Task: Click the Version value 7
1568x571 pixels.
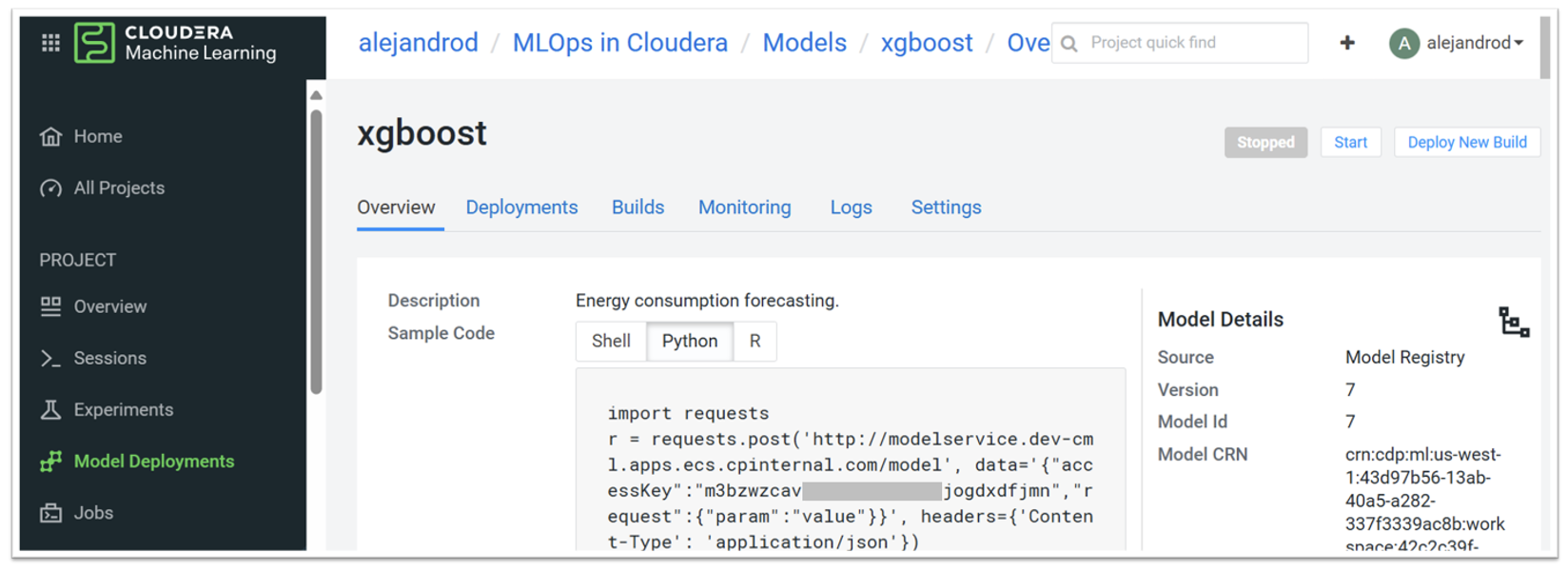Action: point(1350,390)
